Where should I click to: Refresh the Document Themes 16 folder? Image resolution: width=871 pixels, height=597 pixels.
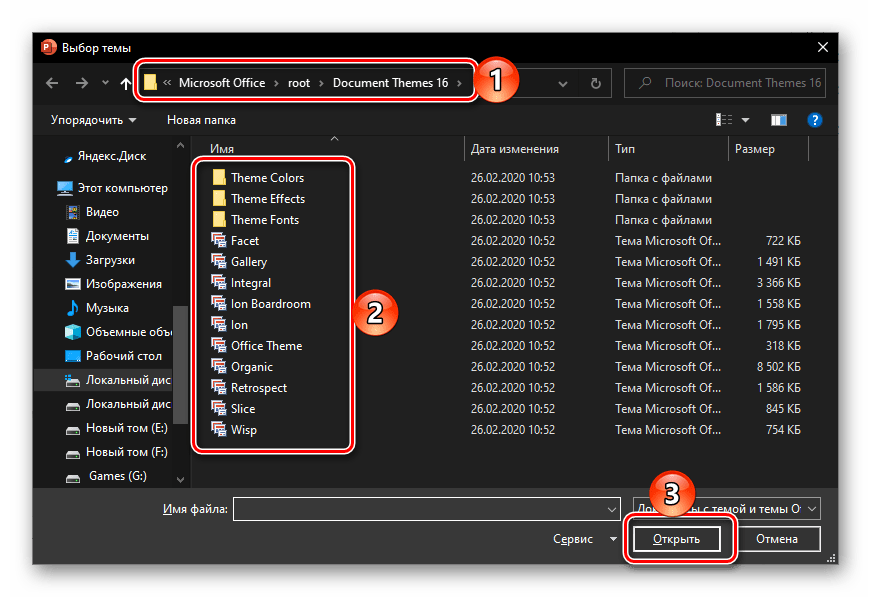pyautogui.click(x=596, y=84)
